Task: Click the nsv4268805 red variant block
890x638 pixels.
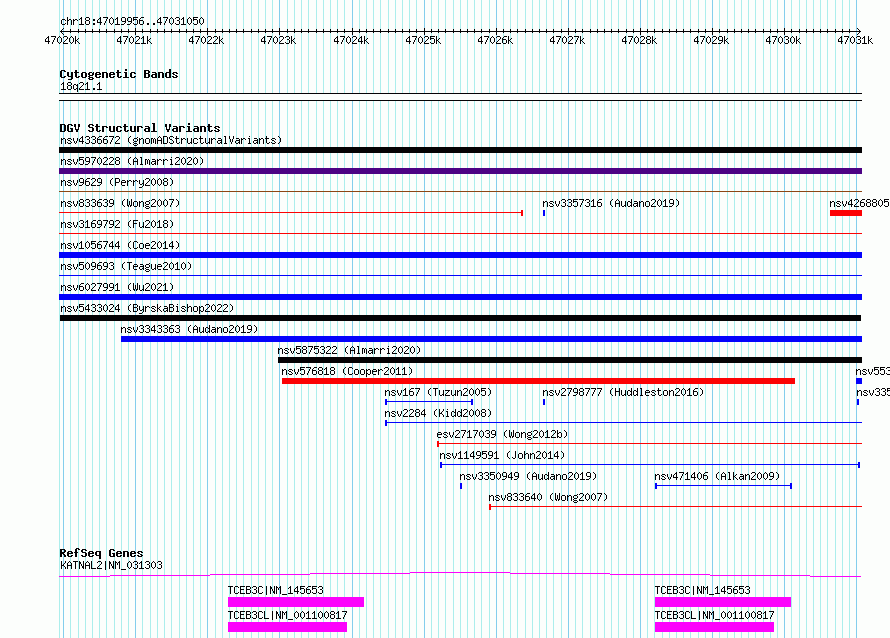Action: click(x=846, y=213)
